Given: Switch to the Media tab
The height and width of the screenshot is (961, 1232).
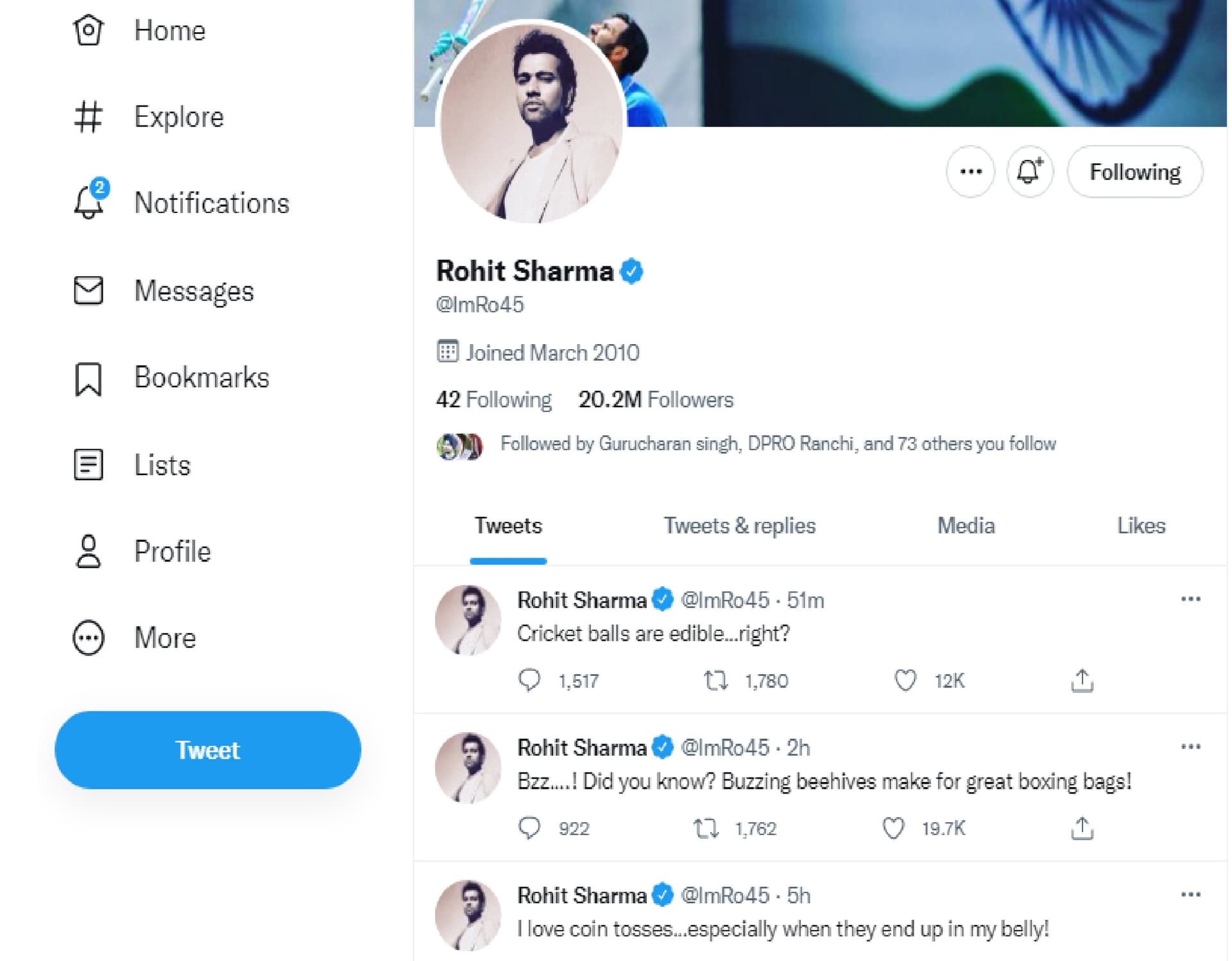Looking at the screenshot, I should tap(966, 526).
